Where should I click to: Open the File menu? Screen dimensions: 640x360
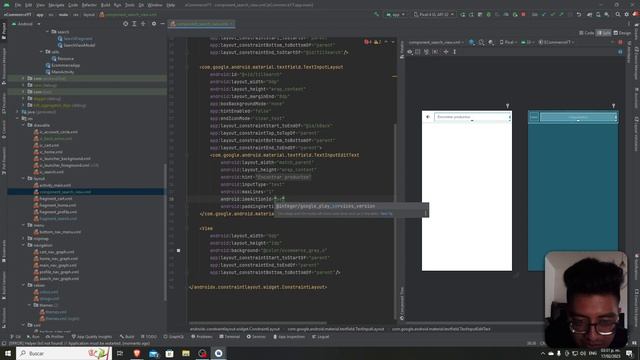[18, 5]
